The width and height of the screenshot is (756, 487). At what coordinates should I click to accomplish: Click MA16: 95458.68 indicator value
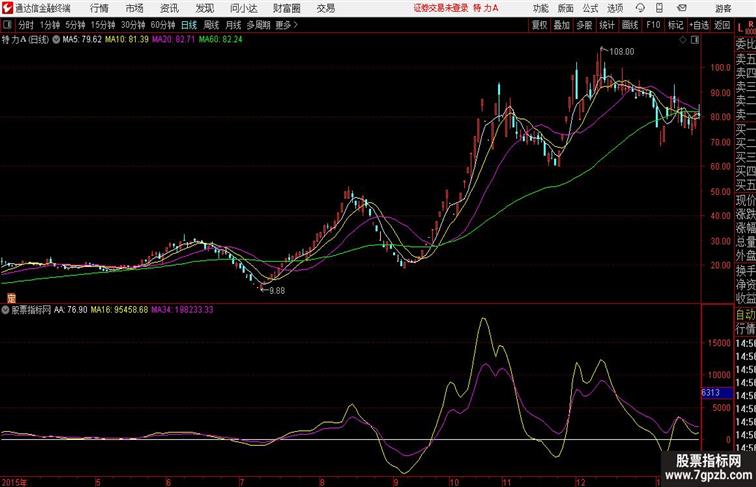[119, 310]
